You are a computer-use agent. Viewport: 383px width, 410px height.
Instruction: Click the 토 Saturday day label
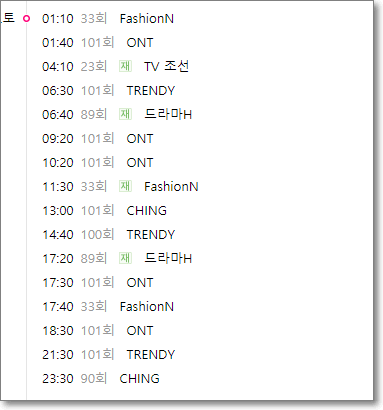(8, 17)
